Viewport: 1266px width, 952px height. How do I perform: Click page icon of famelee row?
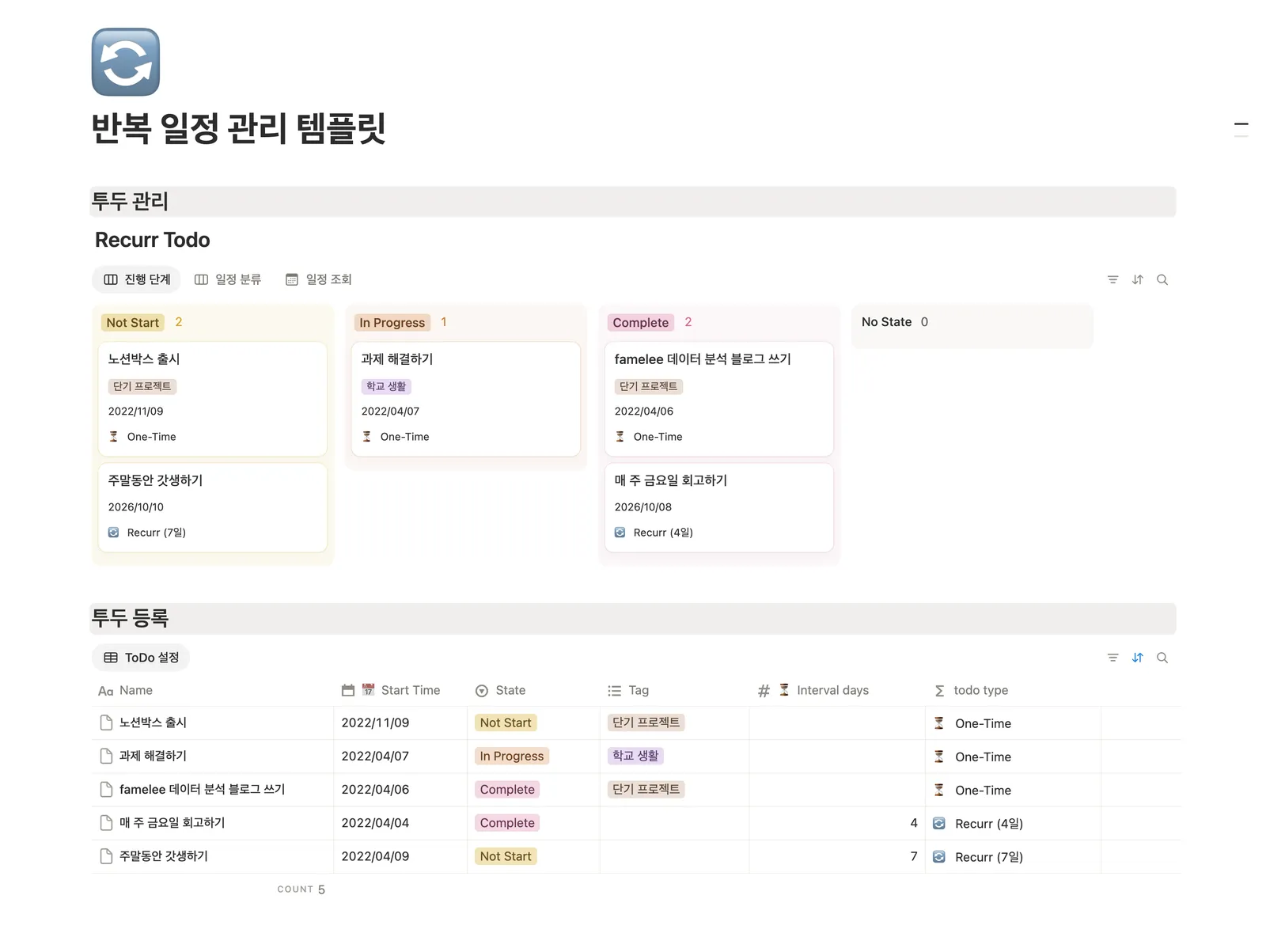point(106,790)
